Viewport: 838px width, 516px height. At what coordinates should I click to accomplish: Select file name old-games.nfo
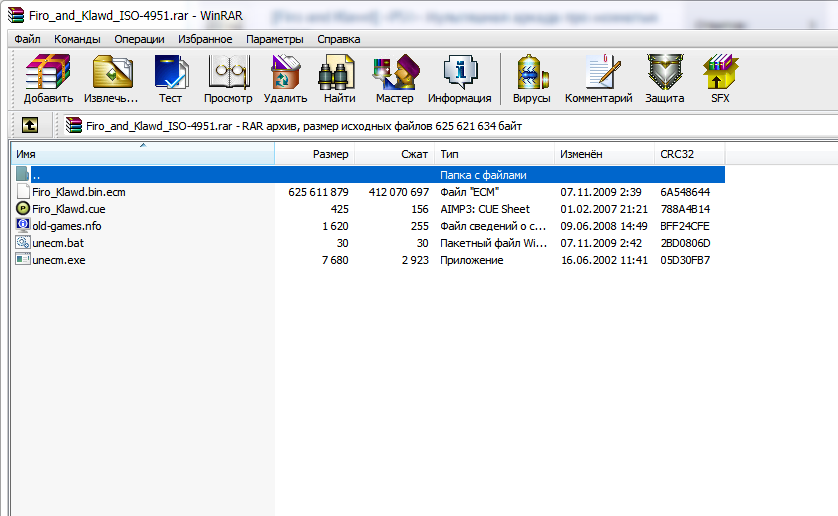point(67,226)
